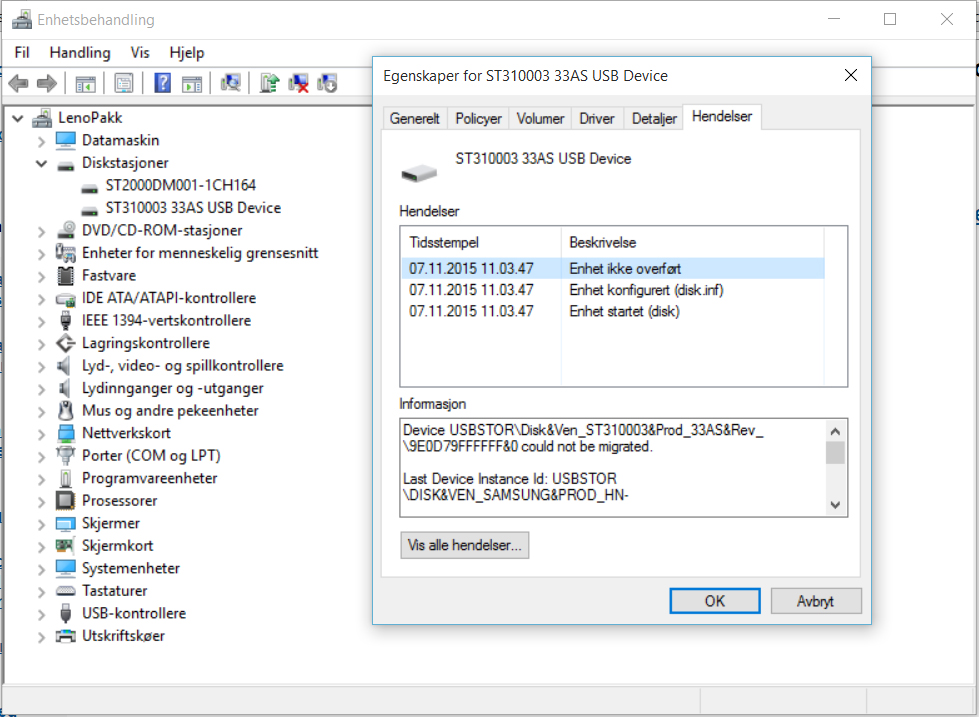Click the Fastvare chip icon

(x=66, y=275)
